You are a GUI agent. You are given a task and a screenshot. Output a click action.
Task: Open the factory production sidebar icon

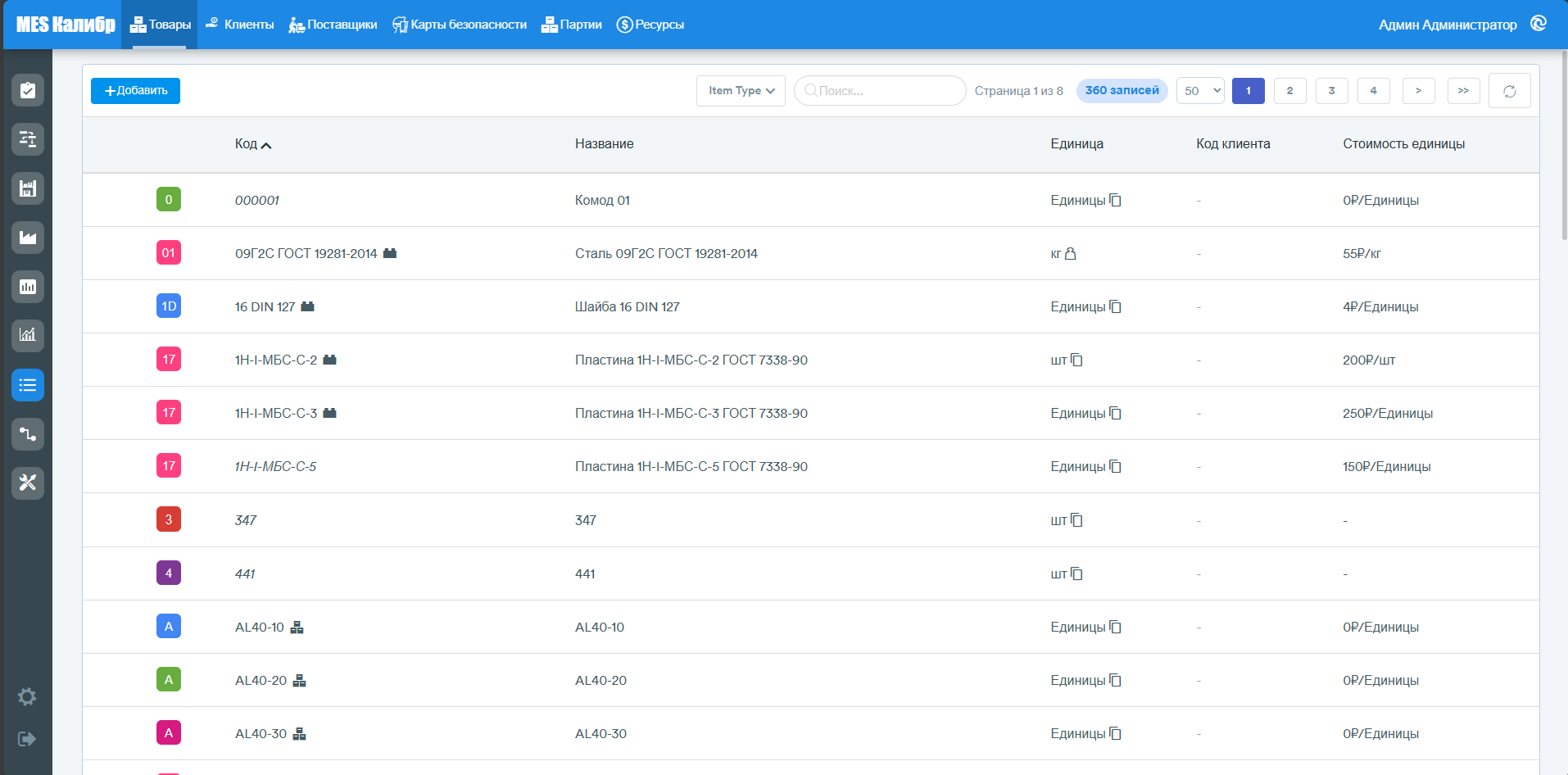pyautogui.click(x=28, y=238)
